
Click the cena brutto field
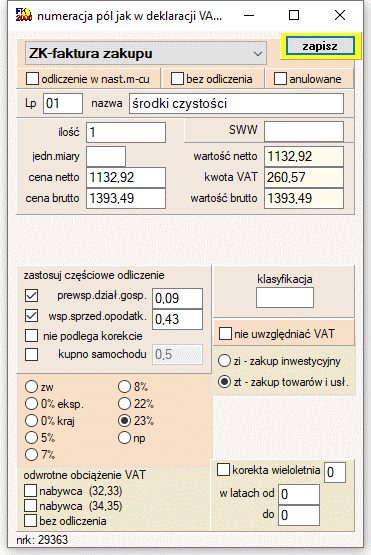point(126,198)
